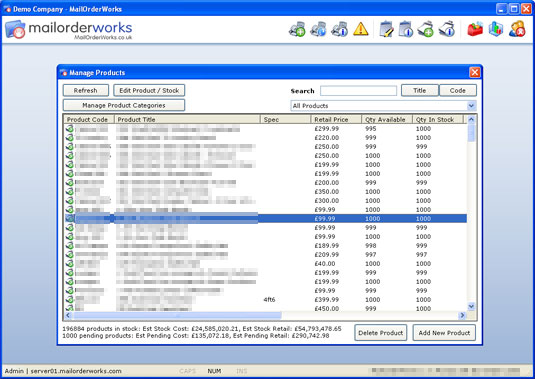Open the red toolbox icon
Viewport: 535px width, 379px height.
tap(475, 29)
